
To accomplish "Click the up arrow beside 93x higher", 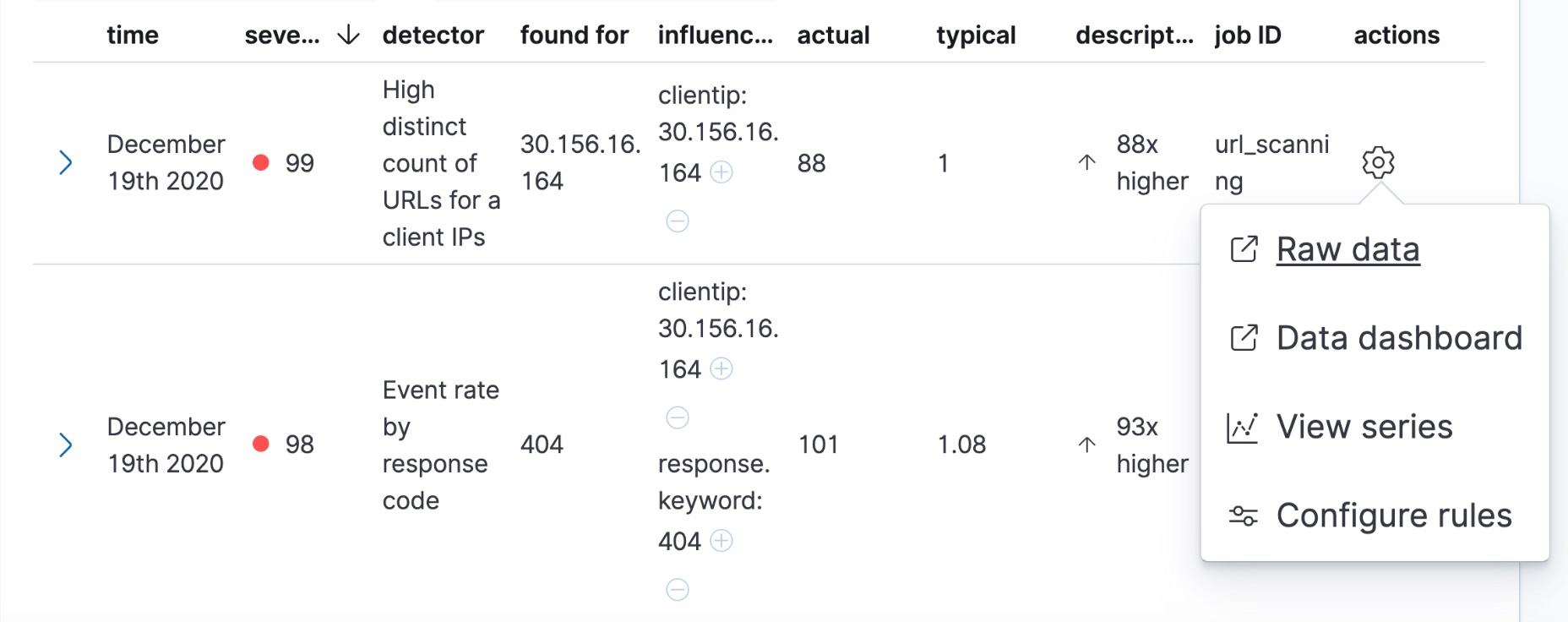I will point(1086,444).
